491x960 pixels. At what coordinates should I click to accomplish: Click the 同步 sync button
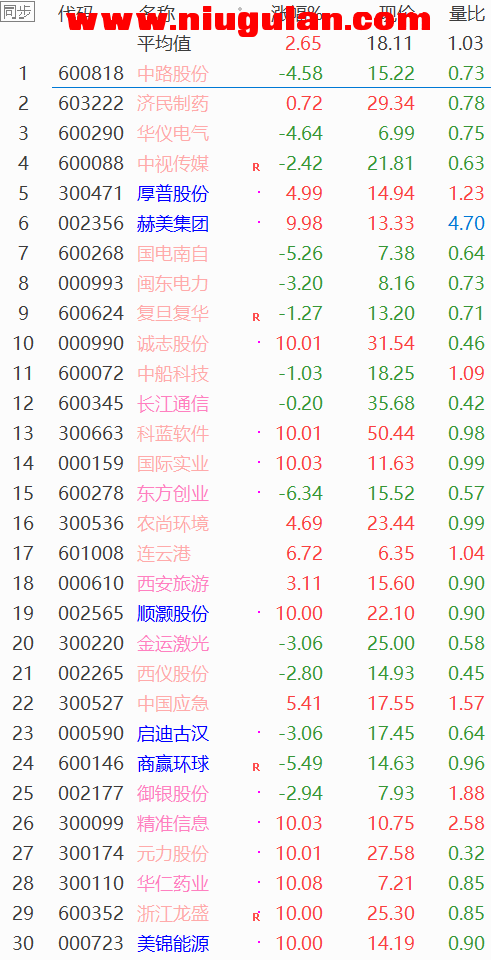18,12
